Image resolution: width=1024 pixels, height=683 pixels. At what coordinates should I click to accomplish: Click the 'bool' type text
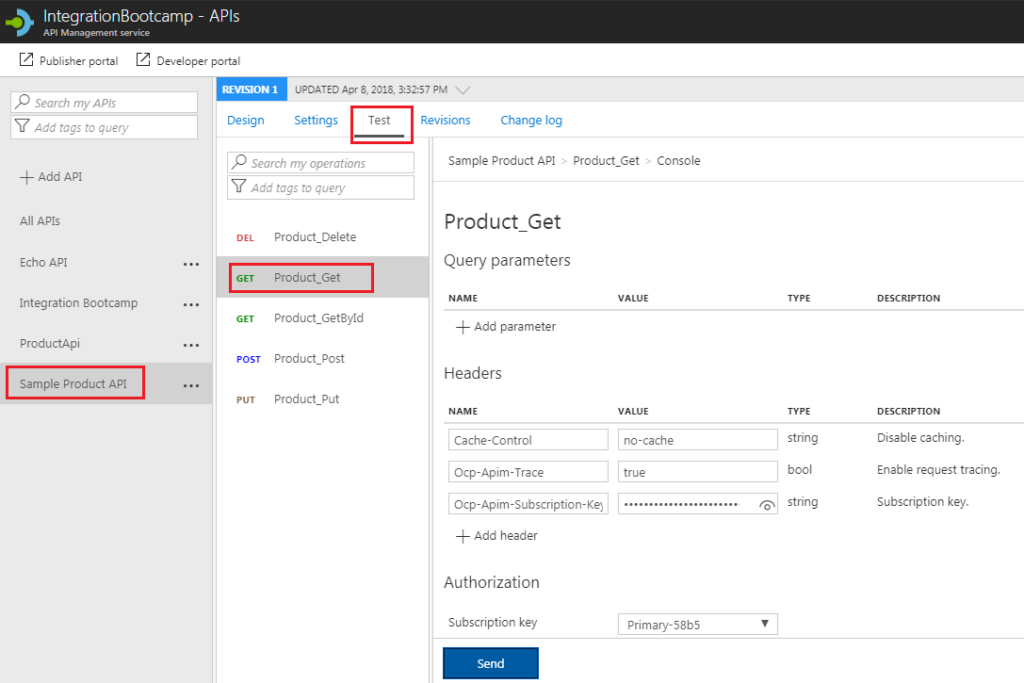point(799,469)
